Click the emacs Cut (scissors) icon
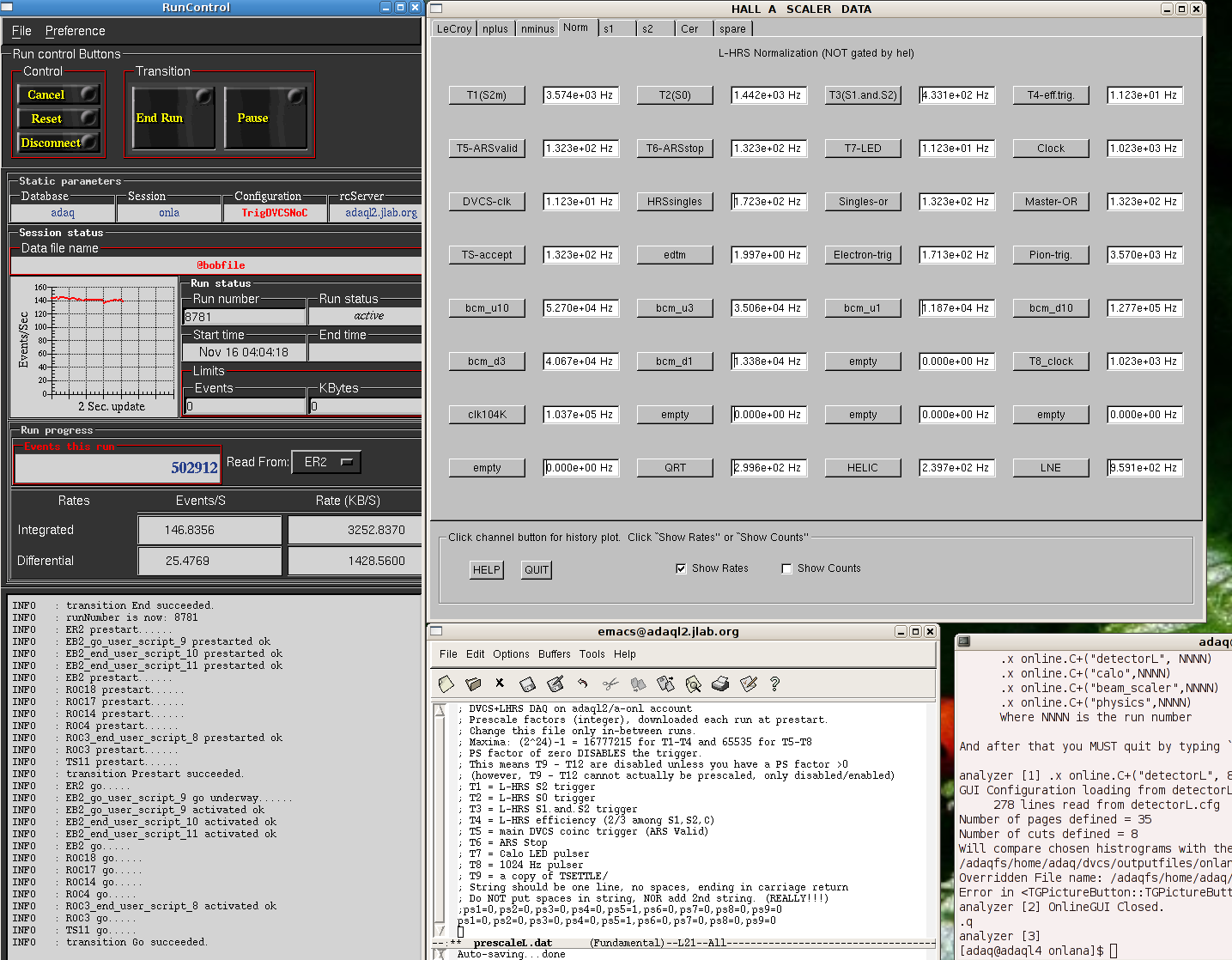The height and width of the screenshot is (960, 1232). (610, 684)
